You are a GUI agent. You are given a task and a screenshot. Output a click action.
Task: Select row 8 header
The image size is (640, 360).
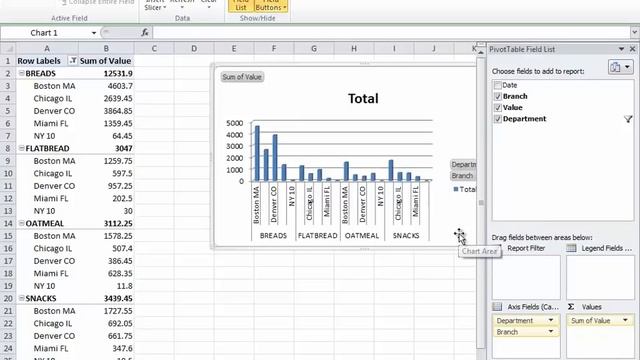(8, 149)
